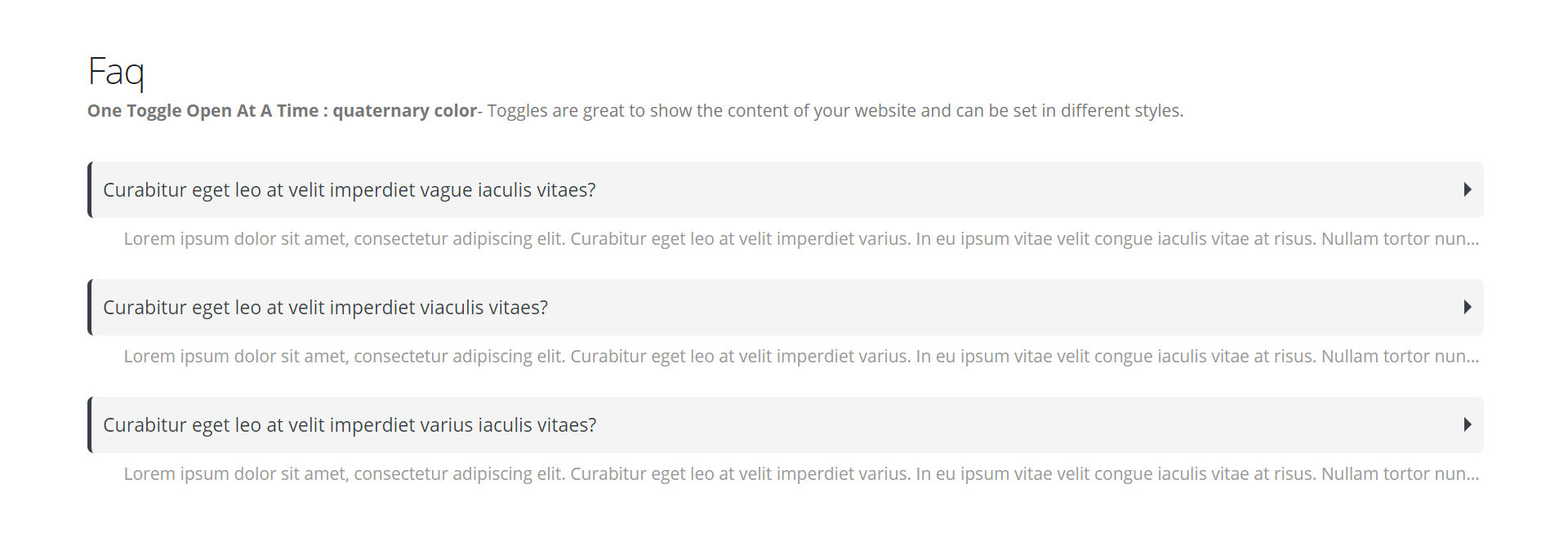Toggle the 'imperdiet viaculis vitaes?' question title

coord(325,308)
